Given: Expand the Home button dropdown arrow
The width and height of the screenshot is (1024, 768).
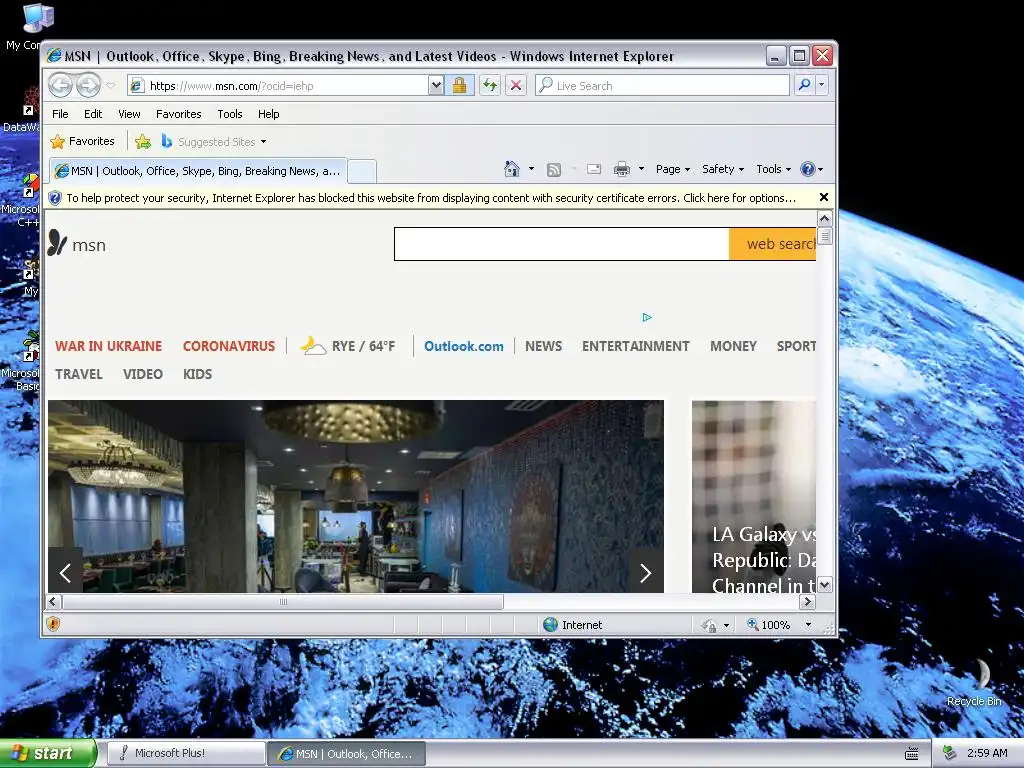Looking at the screenshot, I should pos(531,169).
